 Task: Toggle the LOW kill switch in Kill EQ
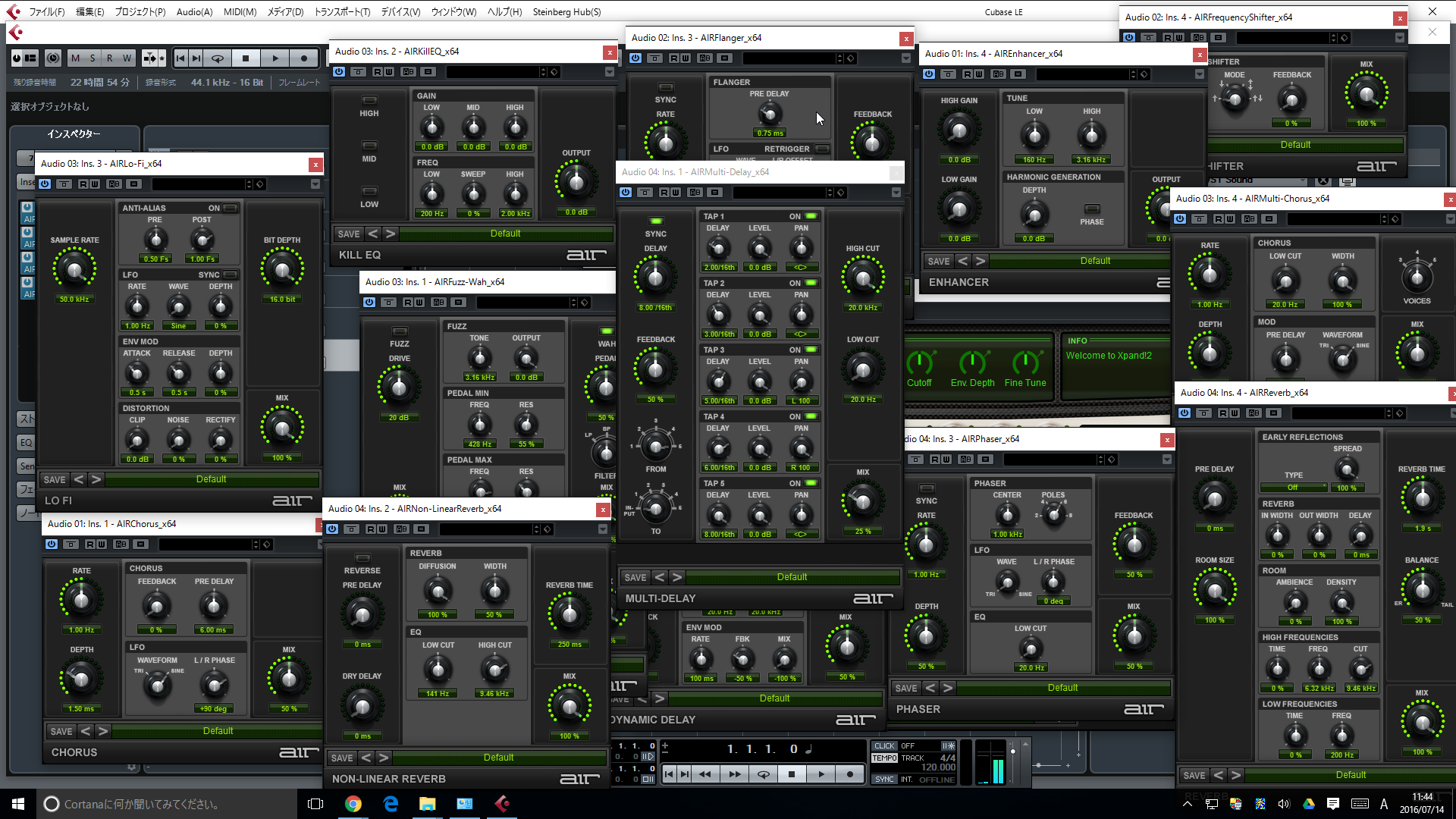369,191
